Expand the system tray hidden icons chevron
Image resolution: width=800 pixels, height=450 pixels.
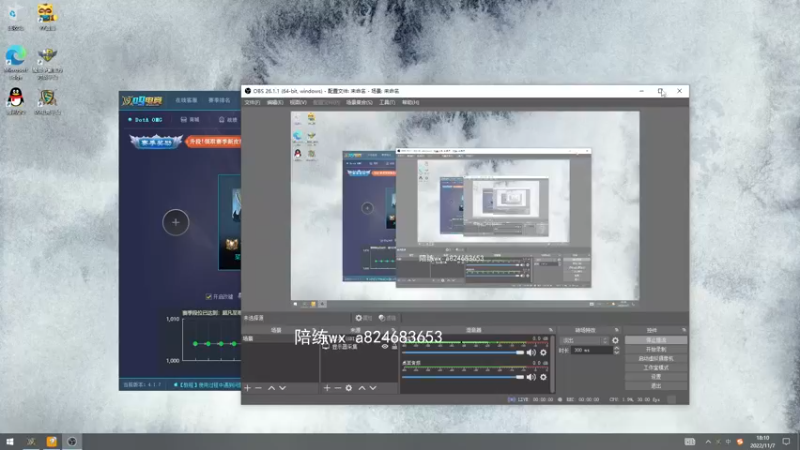(x=708, y=442)
